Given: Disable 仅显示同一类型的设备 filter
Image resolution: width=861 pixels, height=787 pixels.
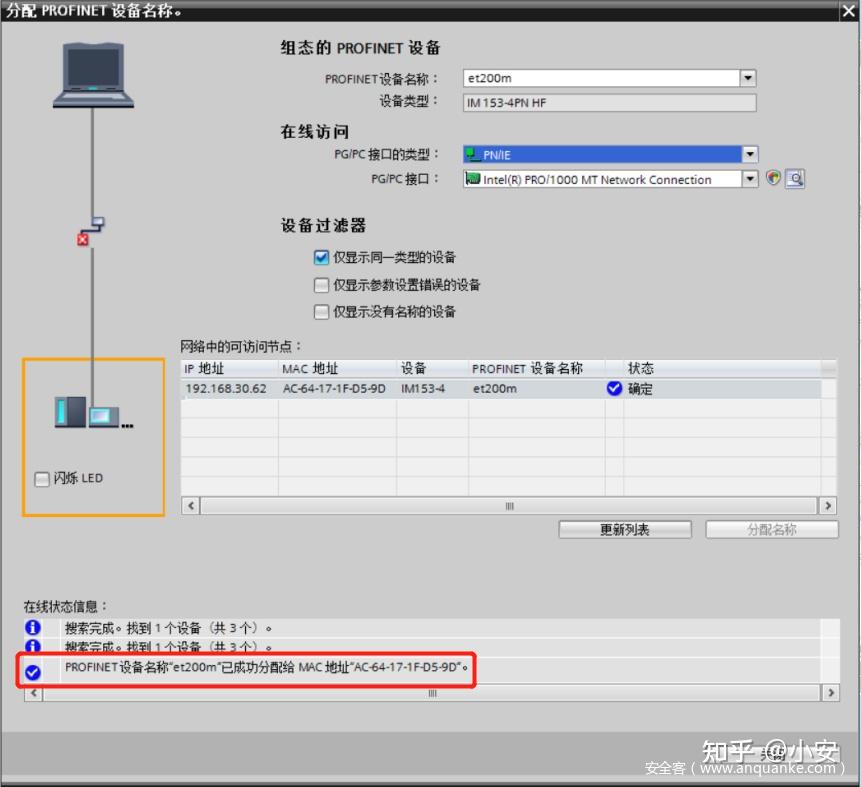Looking at the screenshot, I should pyautogui.click(x=321, y=257).
